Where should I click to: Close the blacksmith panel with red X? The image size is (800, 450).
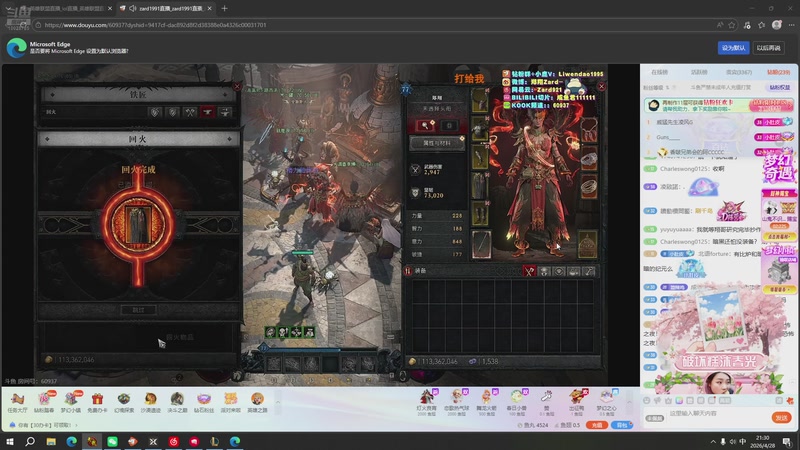[x=237, y=86]
